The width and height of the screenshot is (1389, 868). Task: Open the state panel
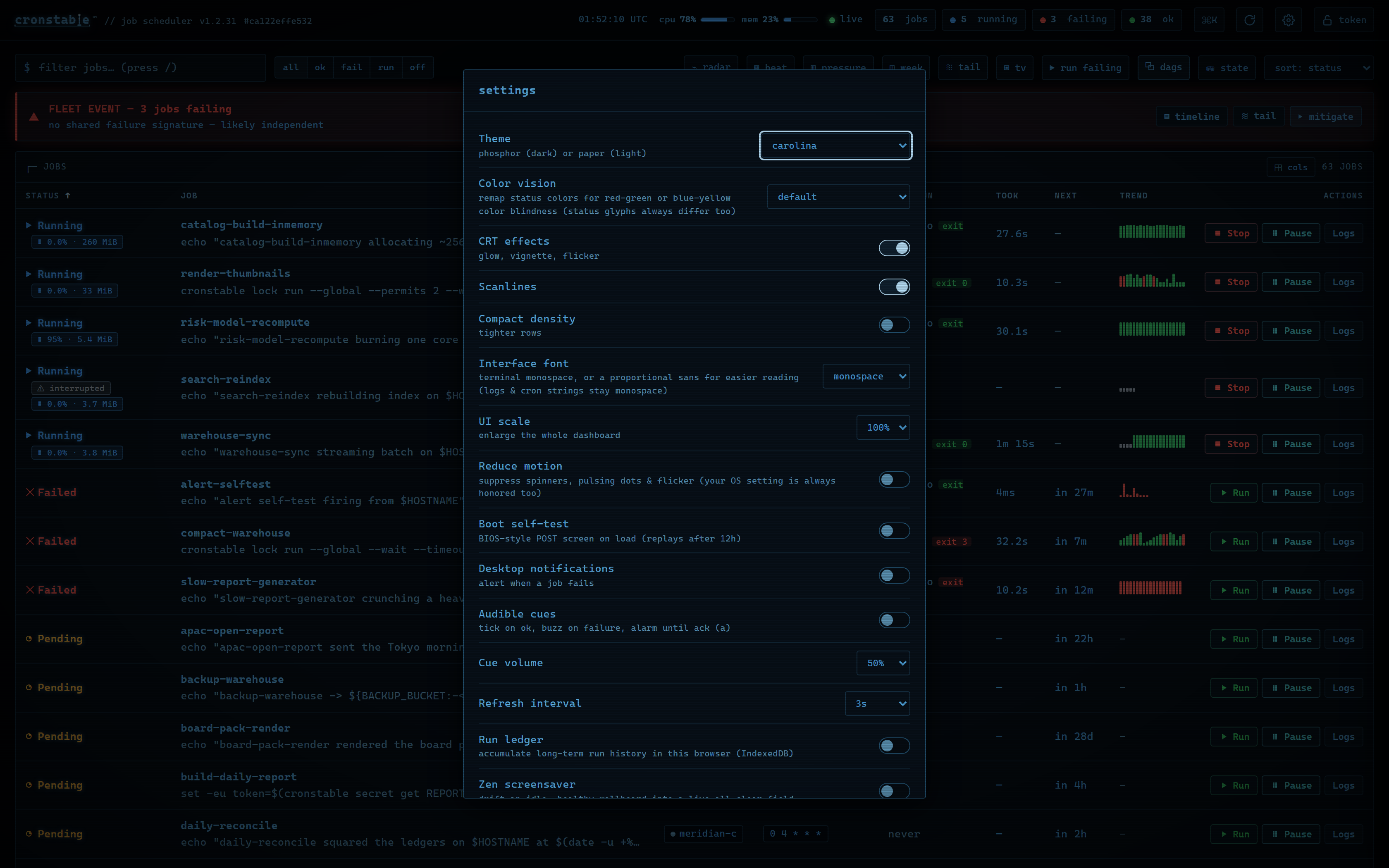coord(1227,68)
